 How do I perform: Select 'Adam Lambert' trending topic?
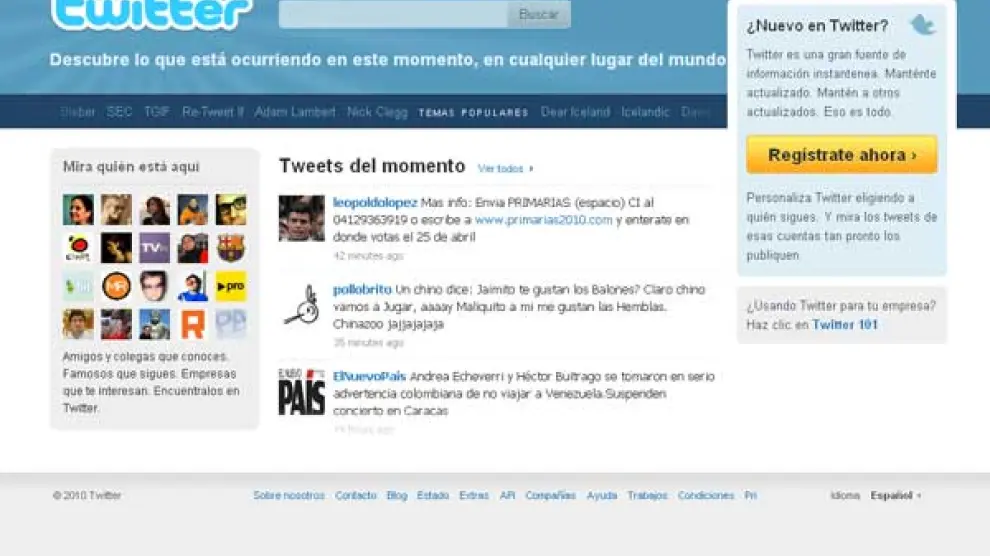click(295, 112)
